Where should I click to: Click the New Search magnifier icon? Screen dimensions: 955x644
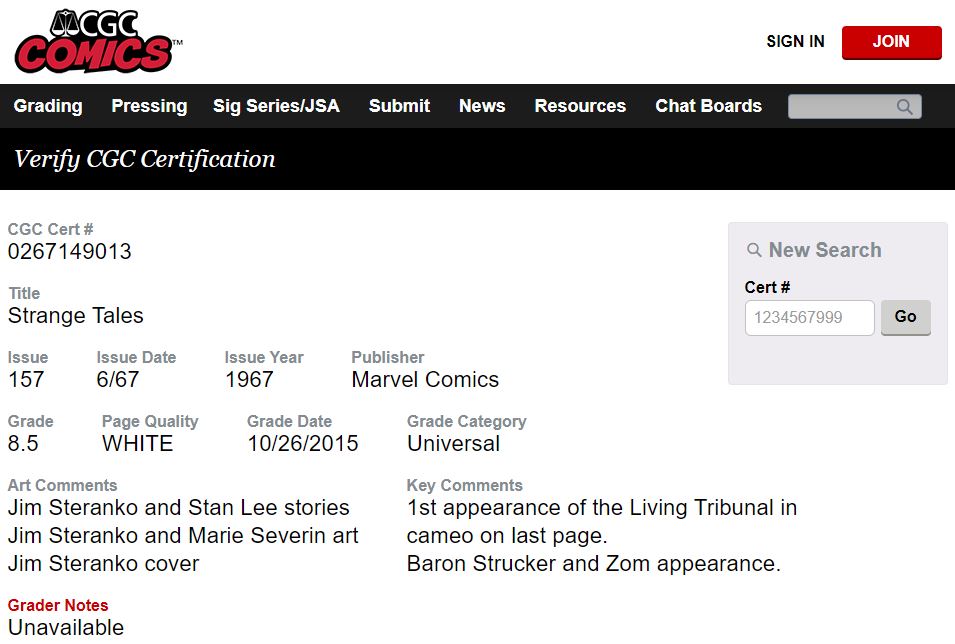click(754, 250)
